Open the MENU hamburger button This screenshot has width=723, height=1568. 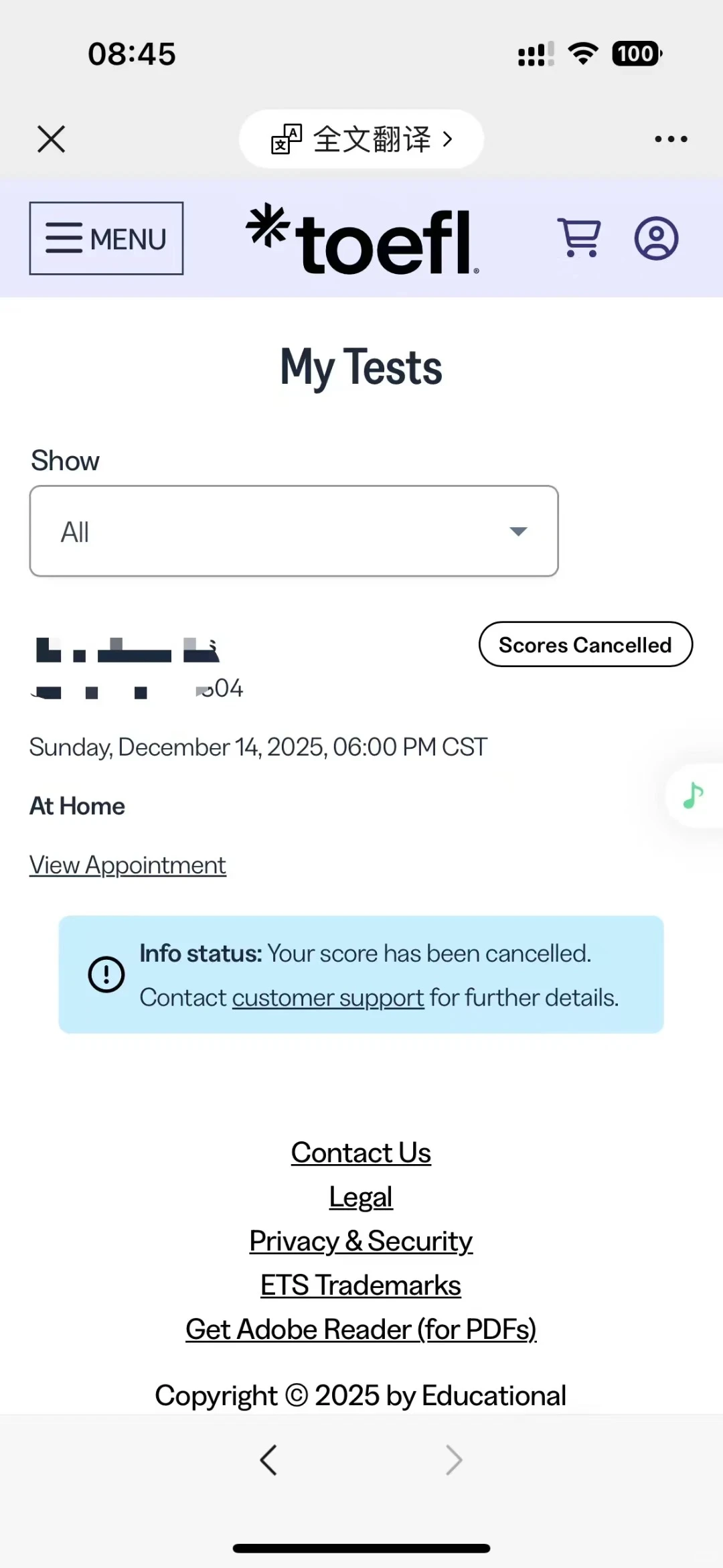[x=106, y=238]
